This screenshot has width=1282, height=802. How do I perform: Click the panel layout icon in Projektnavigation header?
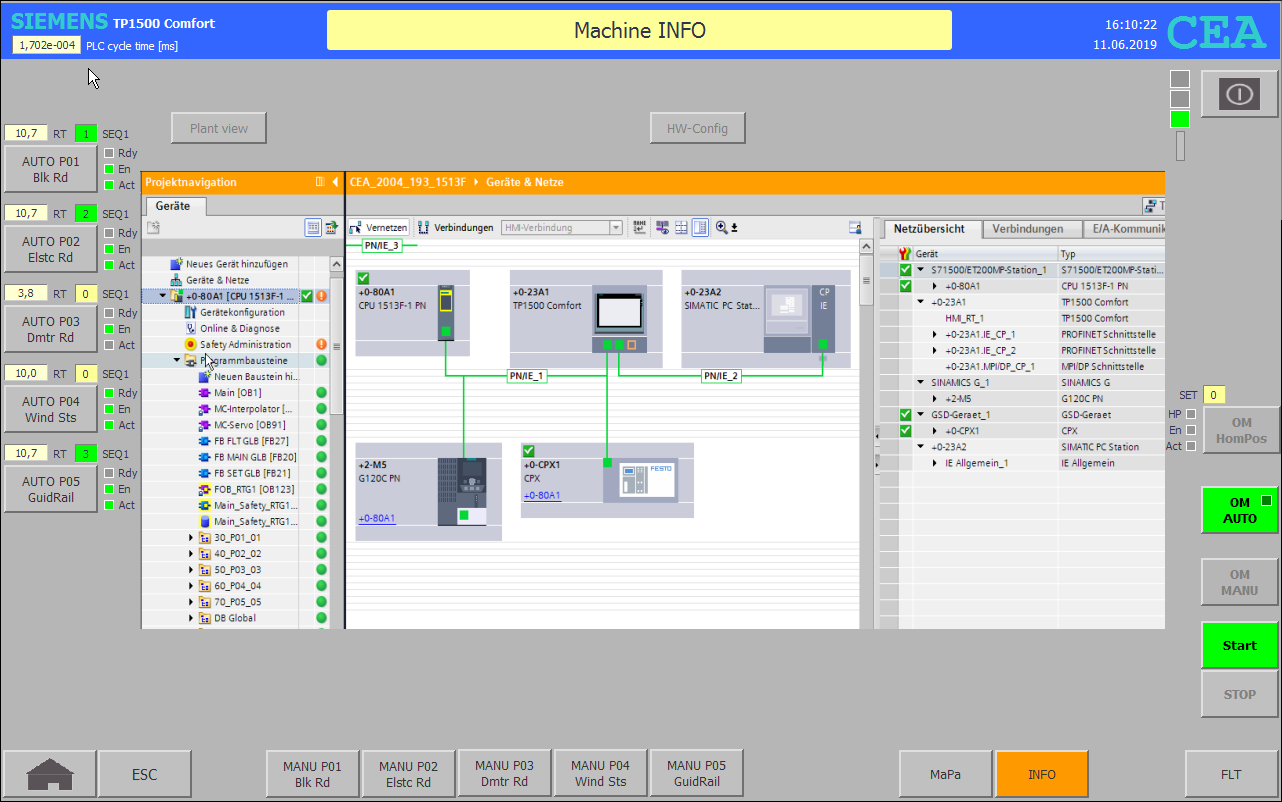320,182
